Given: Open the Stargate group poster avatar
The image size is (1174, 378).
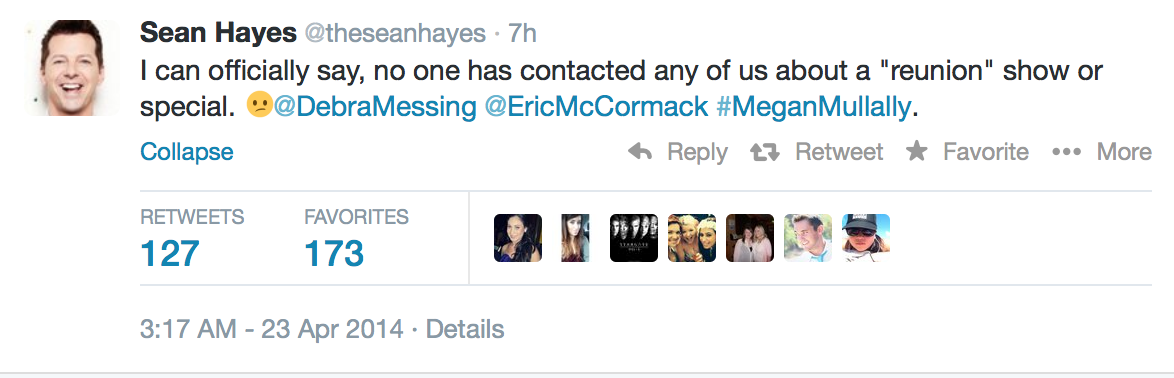Looking at the screenshot, I should [x=633, y=238].
